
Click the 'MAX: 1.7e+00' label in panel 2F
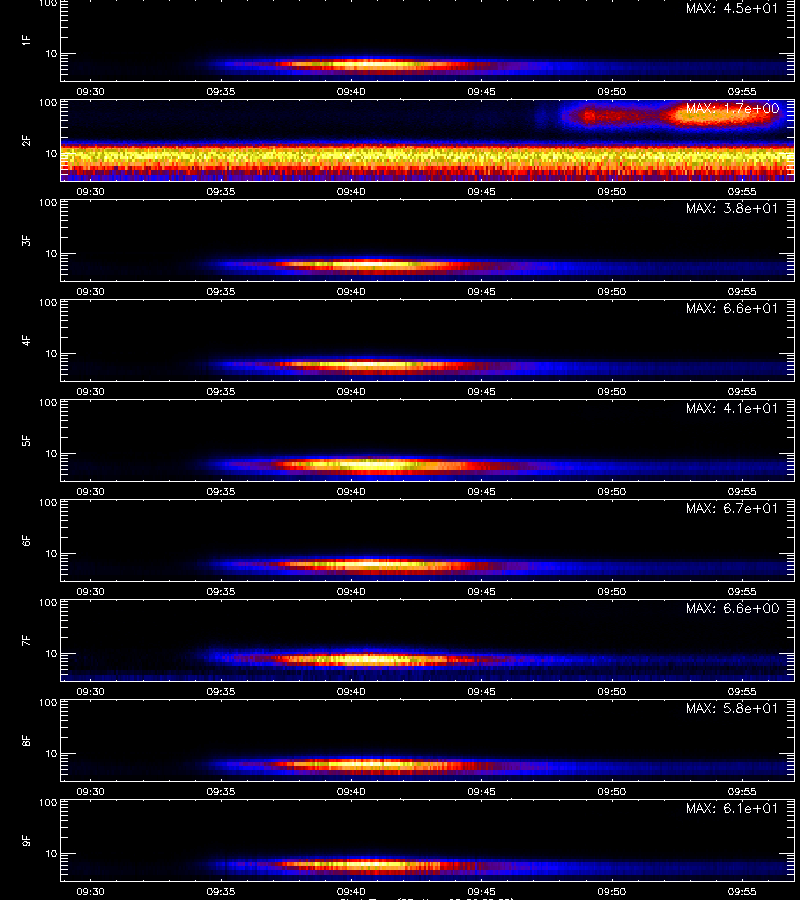point(732,108)
